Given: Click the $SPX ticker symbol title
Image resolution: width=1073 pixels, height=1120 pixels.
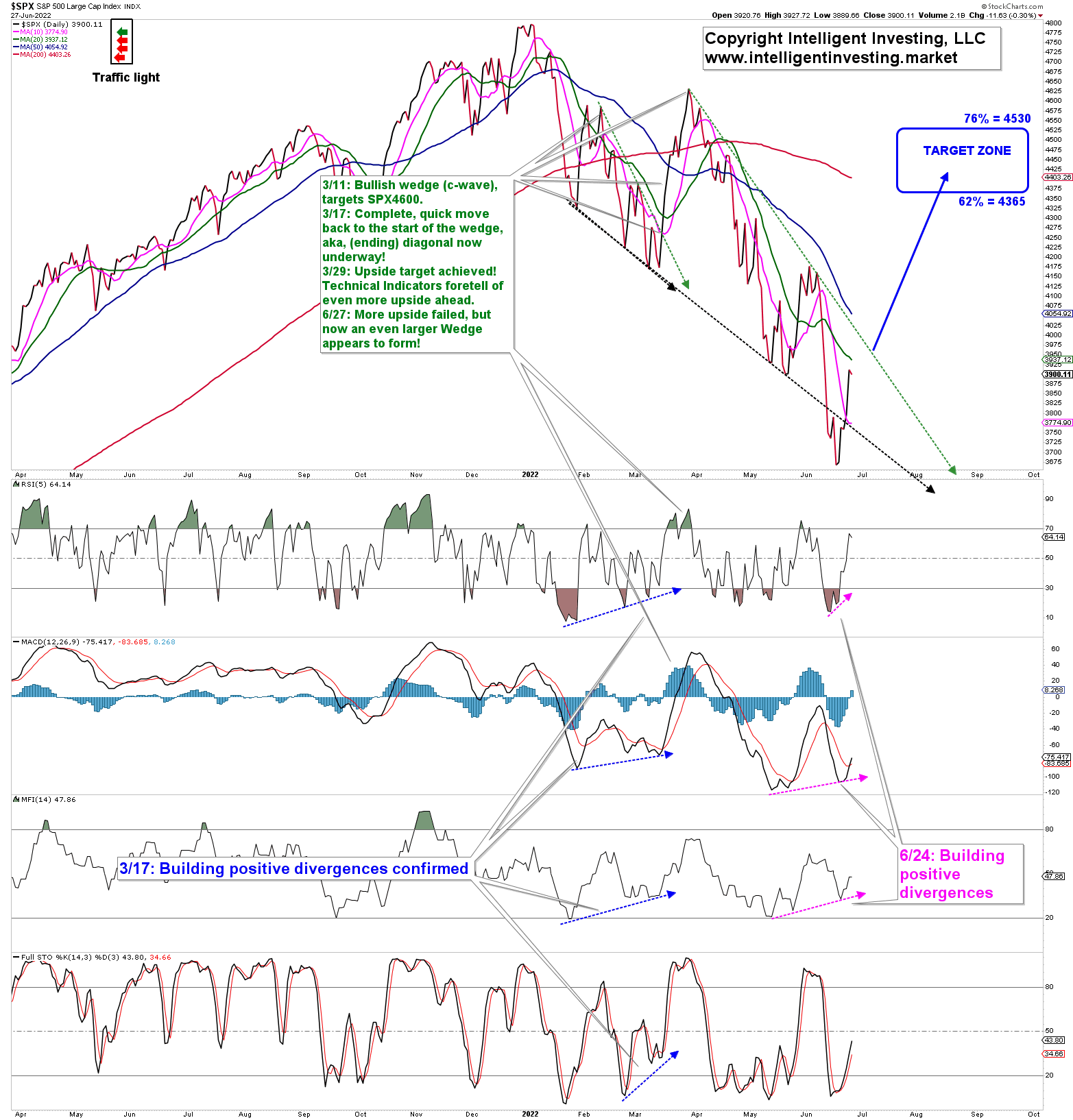Looking at the screenshot, I should [x=23, y=6].
